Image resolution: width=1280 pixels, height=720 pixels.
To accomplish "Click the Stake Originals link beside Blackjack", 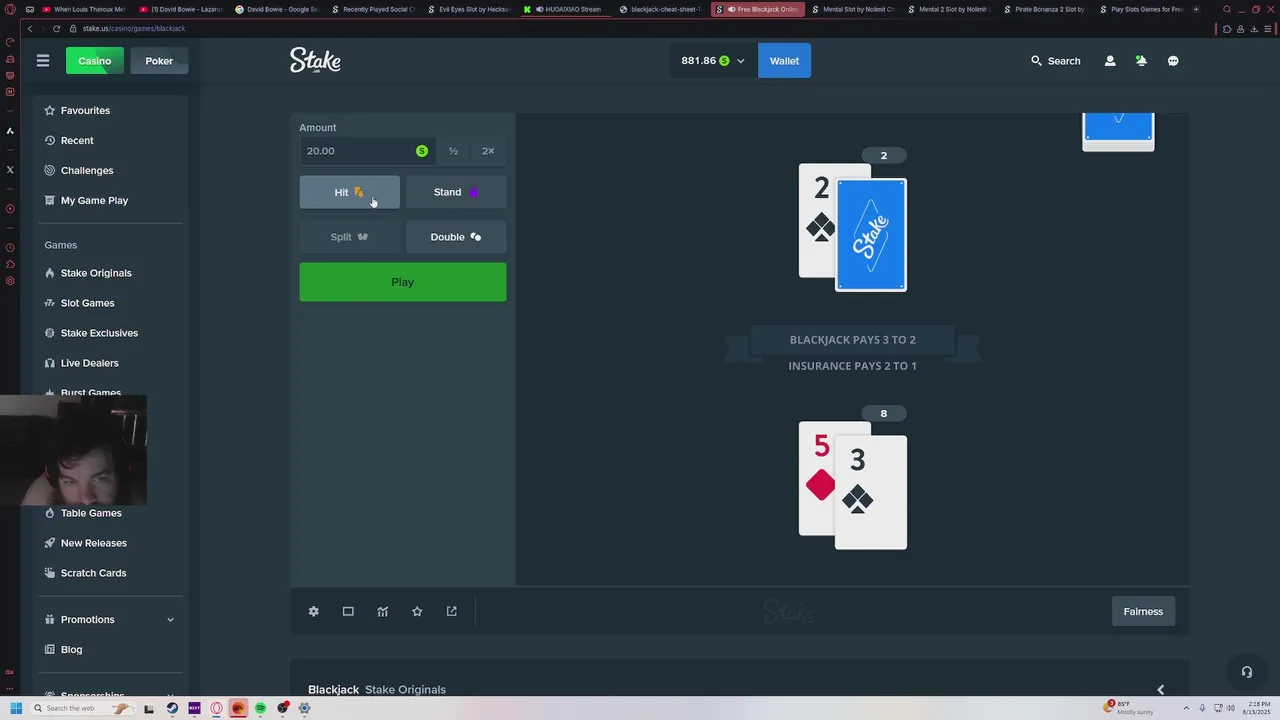I will (405, 689).
